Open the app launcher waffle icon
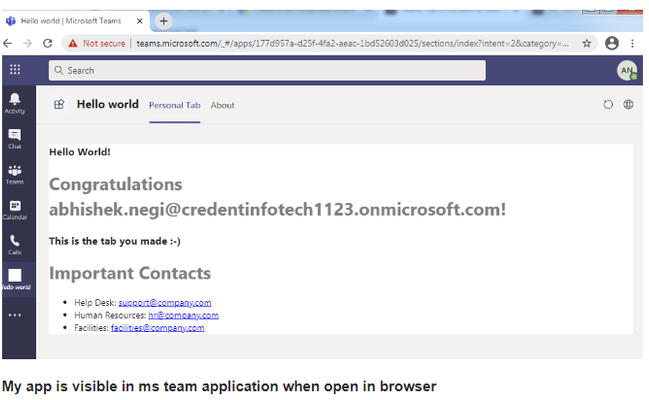 click(x=15, y=70)
